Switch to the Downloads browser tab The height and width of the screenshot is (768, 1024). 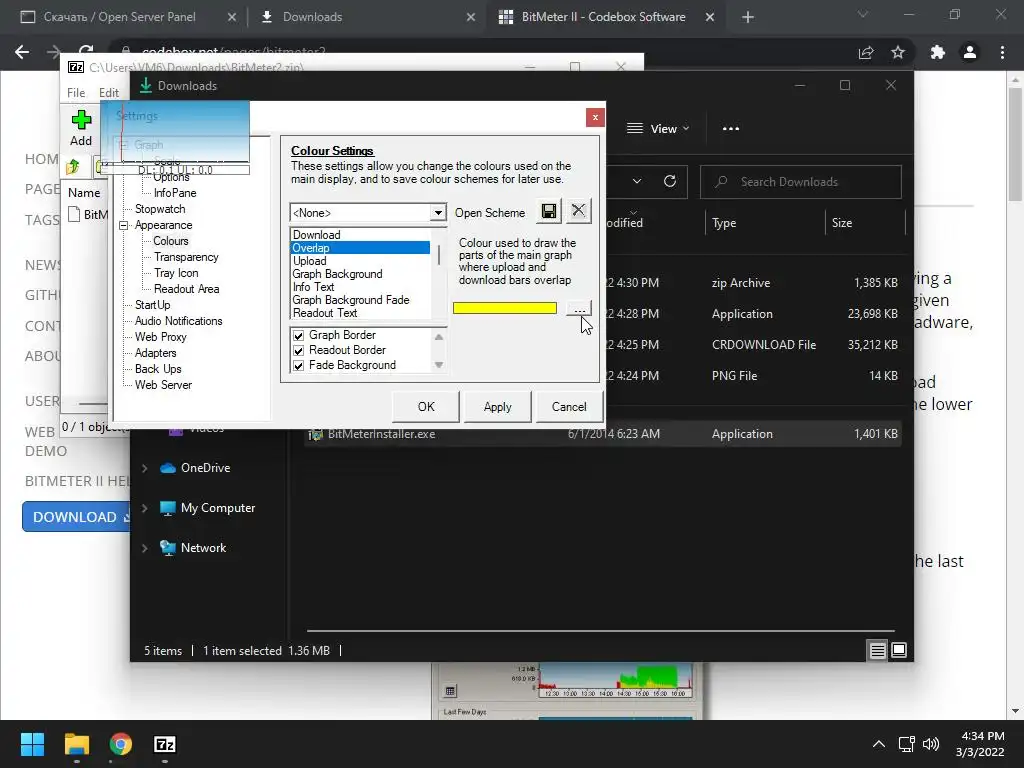point(368,17)
